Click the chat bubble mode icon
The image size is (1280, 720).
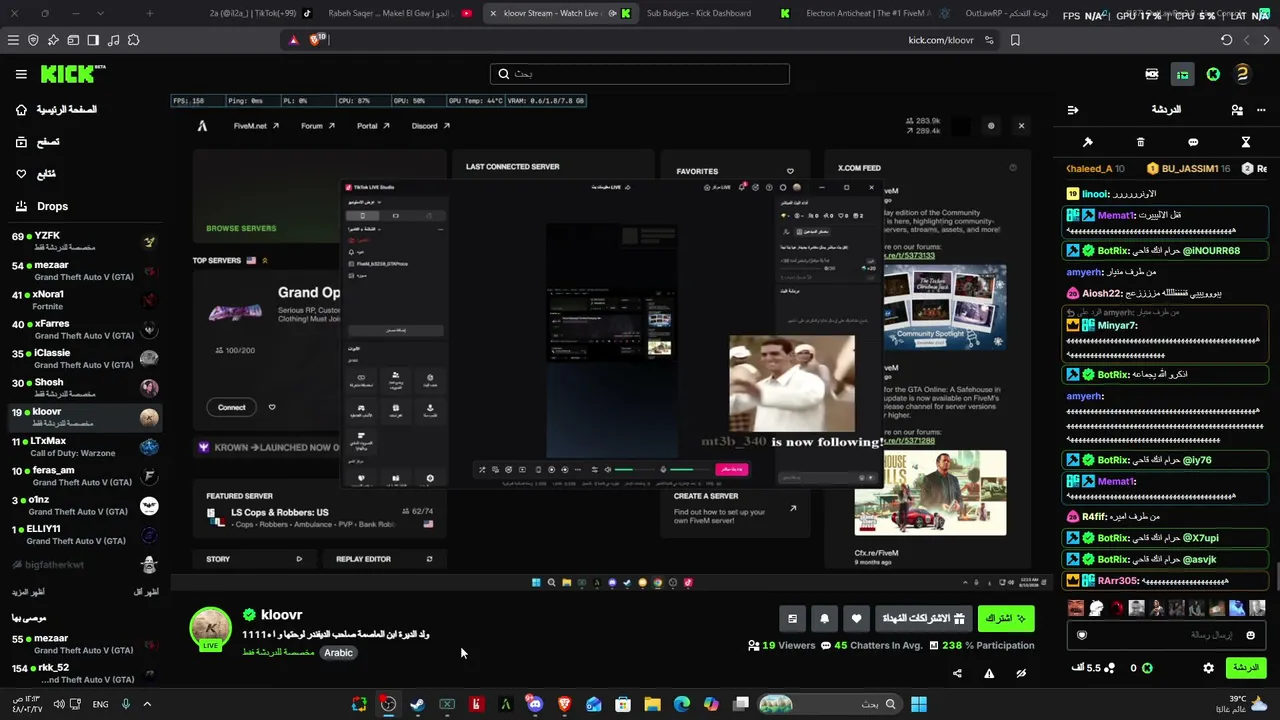[1193, 142]
